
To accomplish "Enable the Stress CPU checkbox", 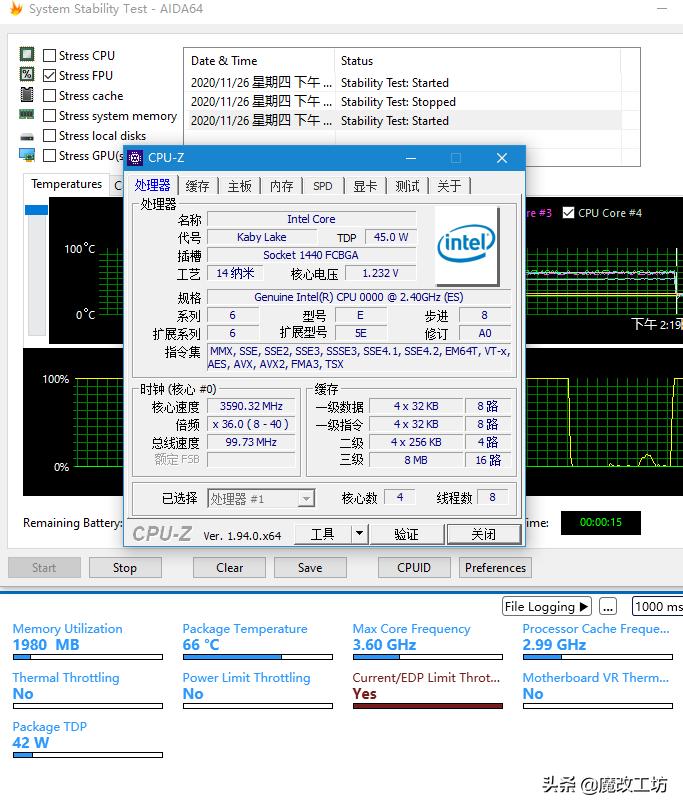I will click(x=50, y=55).
